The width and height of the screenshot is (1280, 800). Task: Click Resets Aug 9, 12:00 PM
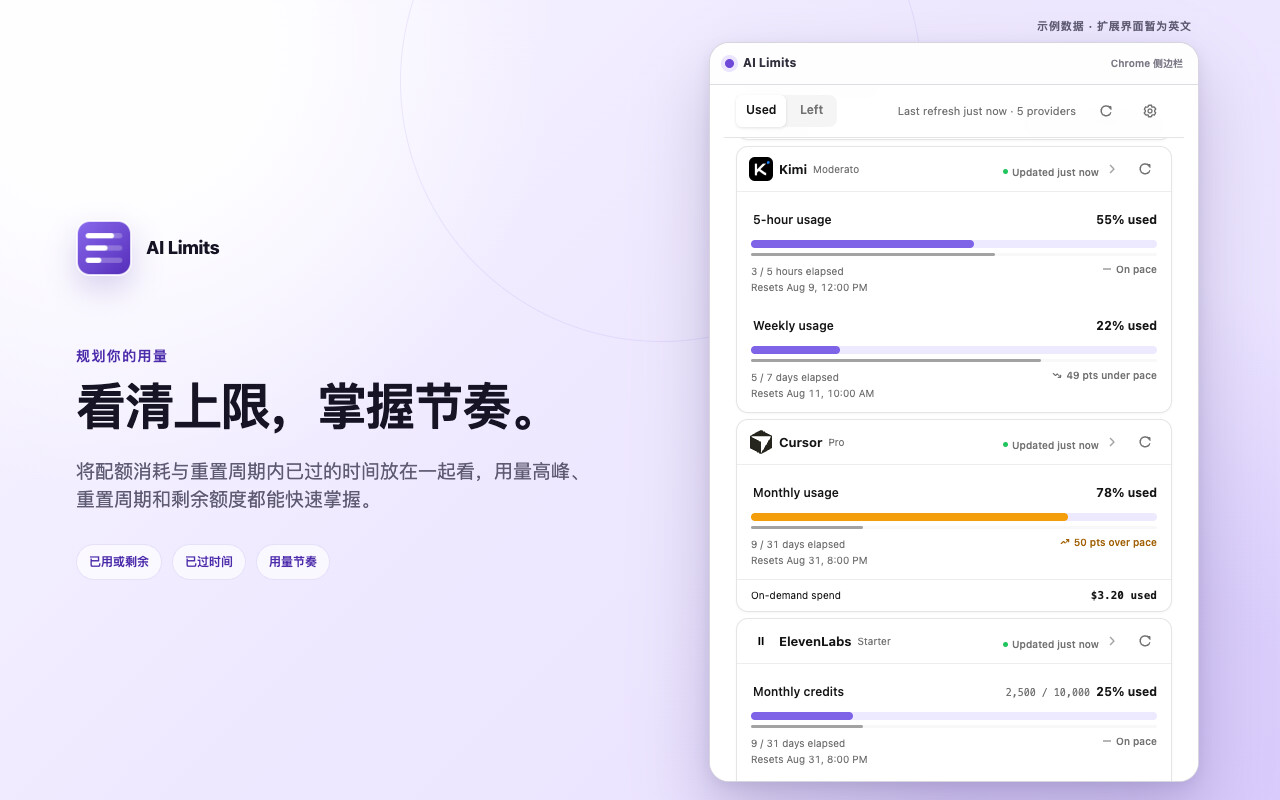click(809, 287)
